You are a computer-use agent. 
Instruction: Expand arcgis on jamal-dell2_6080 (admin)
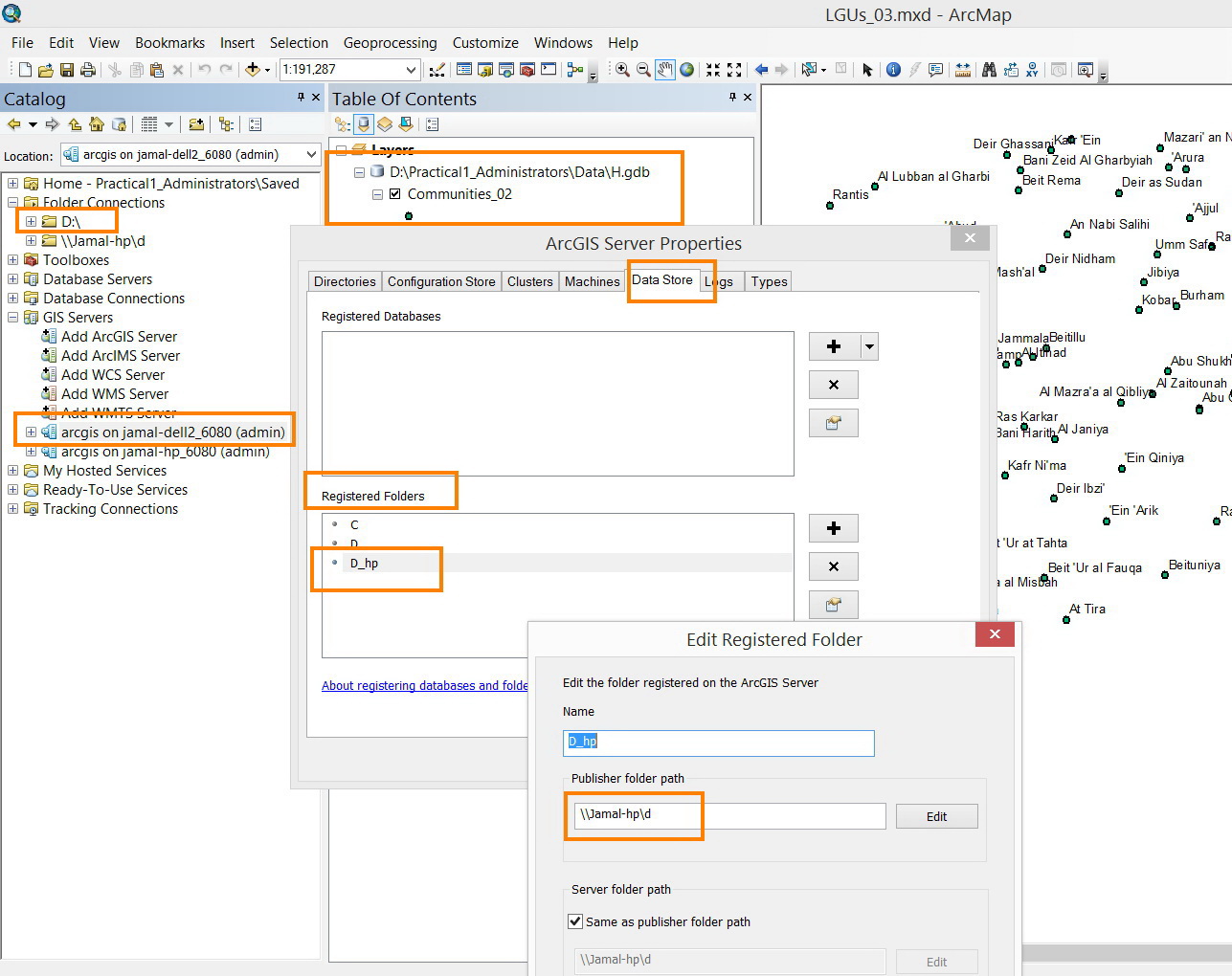coord(31,432)
